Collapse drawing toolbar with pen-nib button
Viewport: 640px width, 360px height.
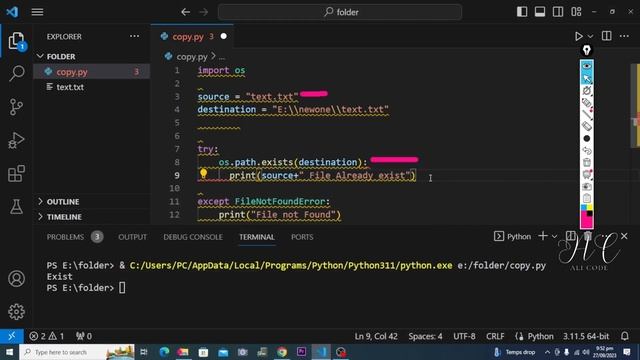(587, 50)
